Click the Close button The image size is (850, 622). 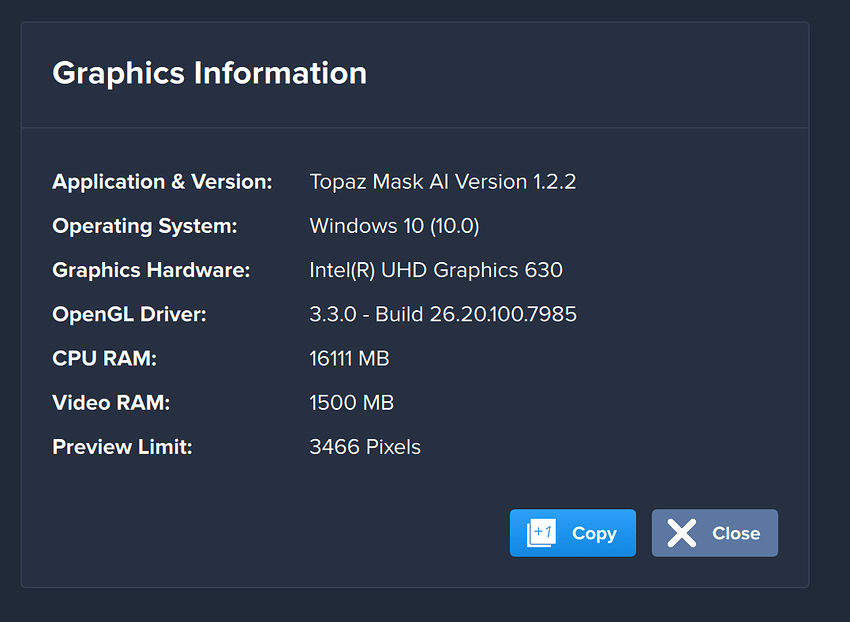(714, 533)
